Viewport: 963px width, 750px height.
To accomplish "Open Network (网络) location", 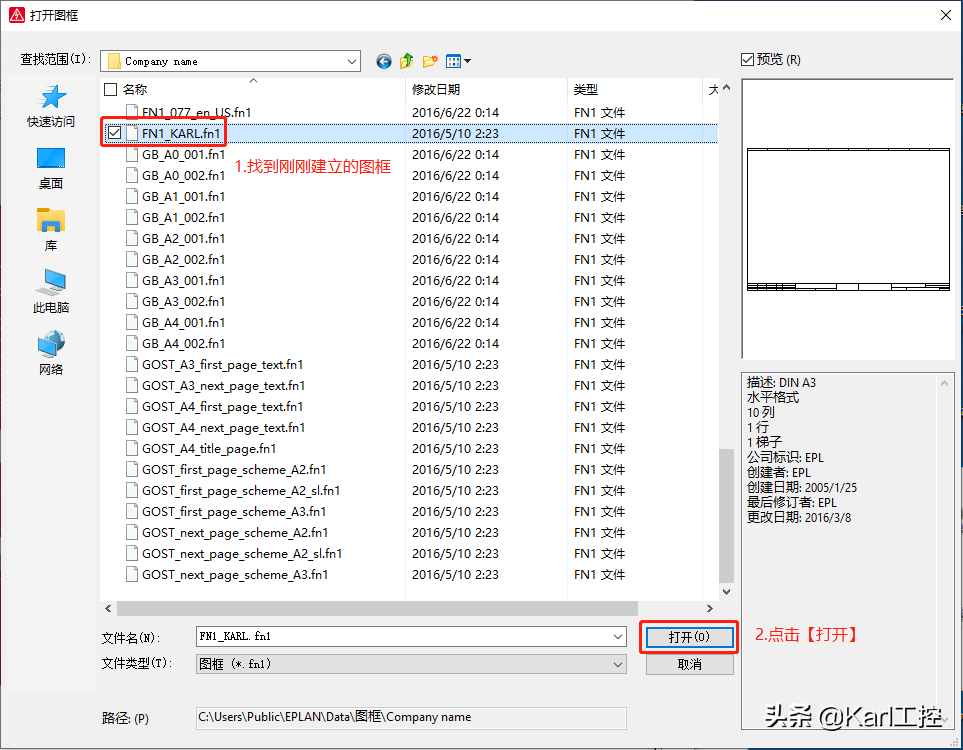I will [50, 354].
